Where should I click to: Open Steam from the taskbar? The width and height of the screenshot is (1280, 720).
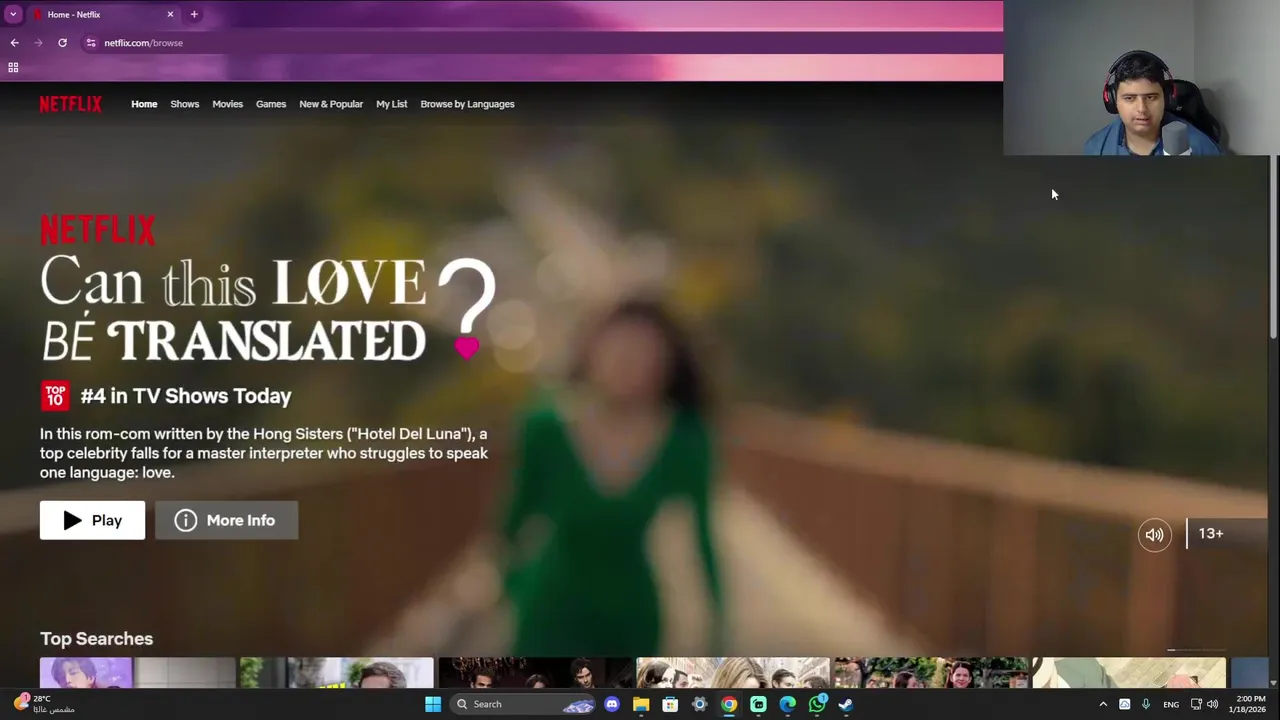coord(846,704)
